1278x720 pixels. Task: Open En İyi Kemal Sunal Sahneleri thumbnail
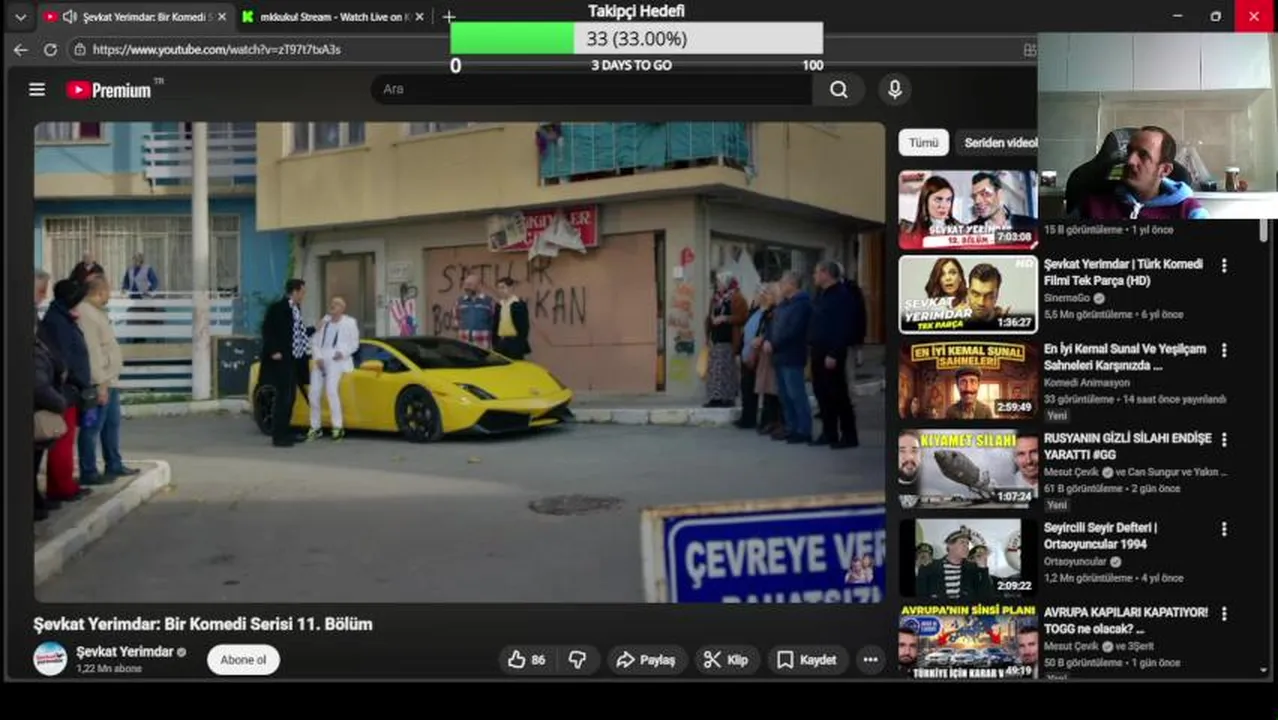(x=967, y=380)
